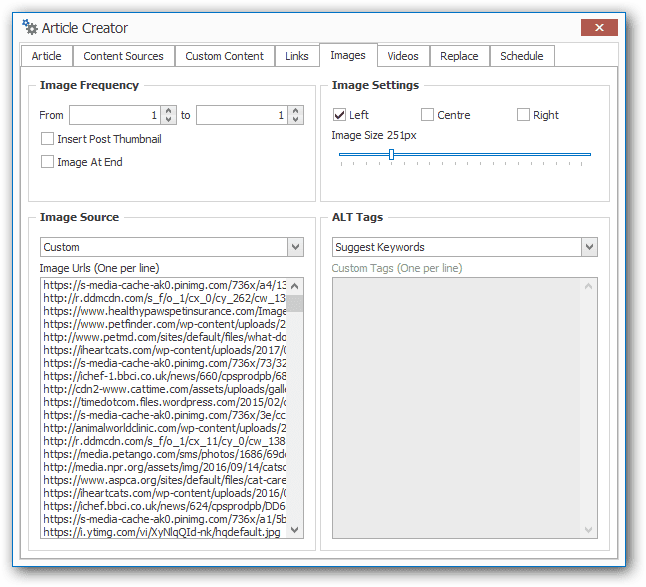Uncheck the Left alignment checkbox

(339, 115)
